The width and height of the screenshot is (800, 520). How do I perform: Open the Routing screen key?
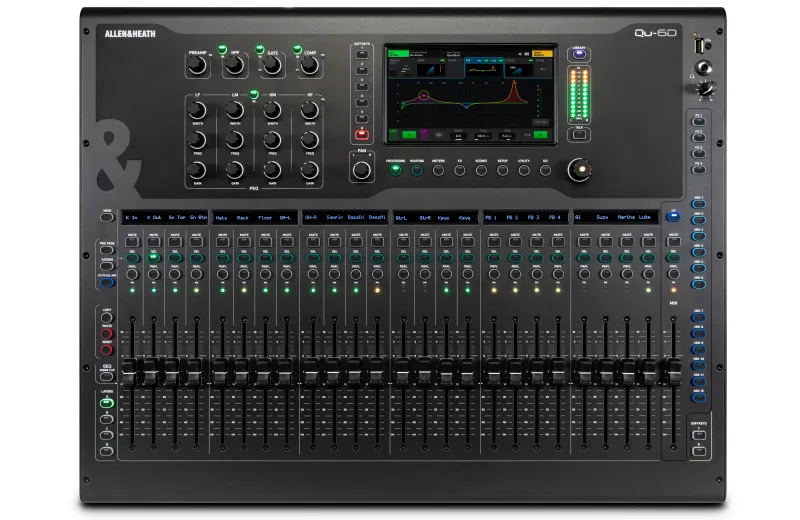click(x=417, y=170)
